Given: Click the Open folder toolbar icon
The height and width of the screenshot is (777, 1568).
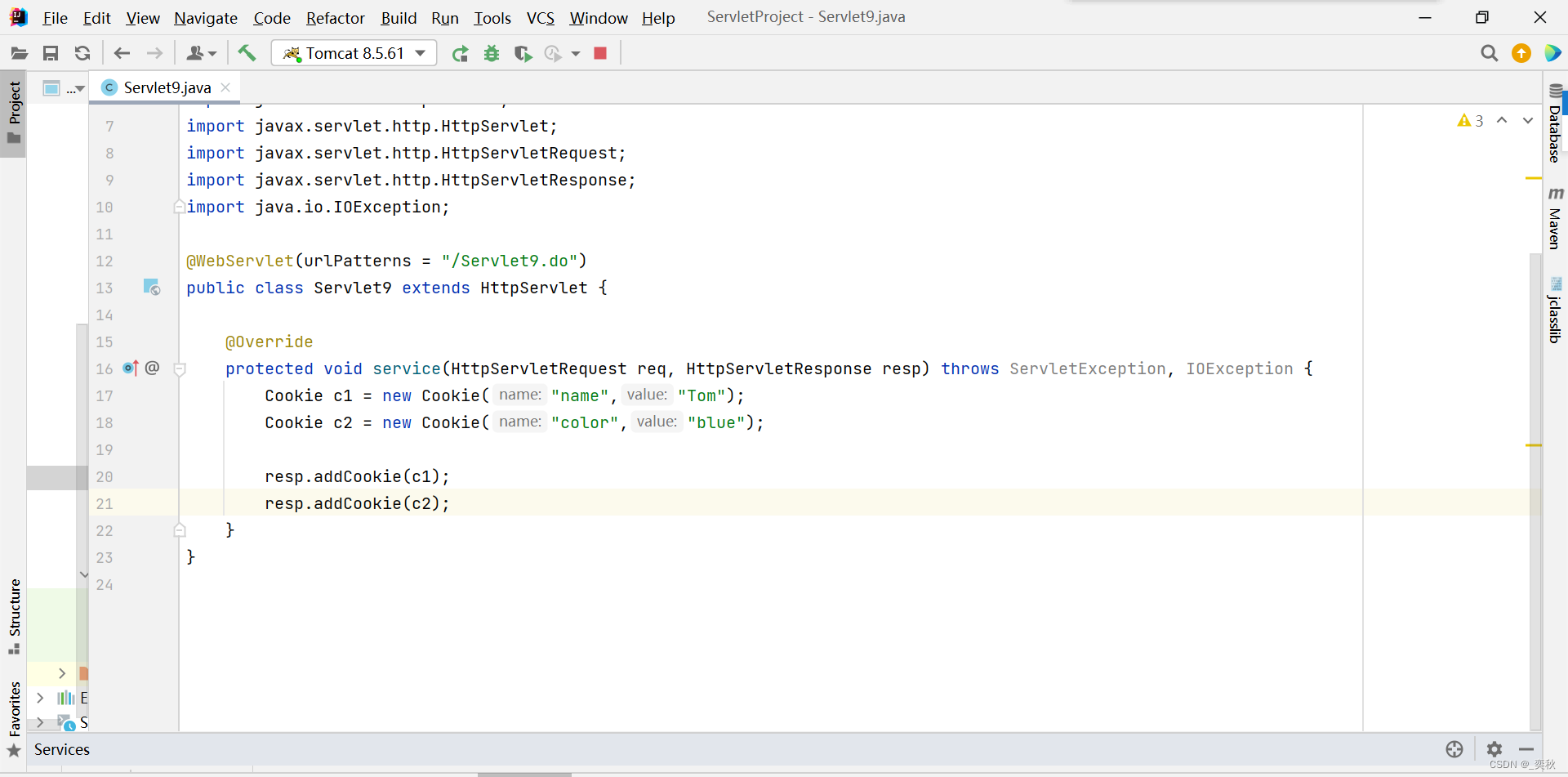Looking at the screenshot, I should coord(19,54).
